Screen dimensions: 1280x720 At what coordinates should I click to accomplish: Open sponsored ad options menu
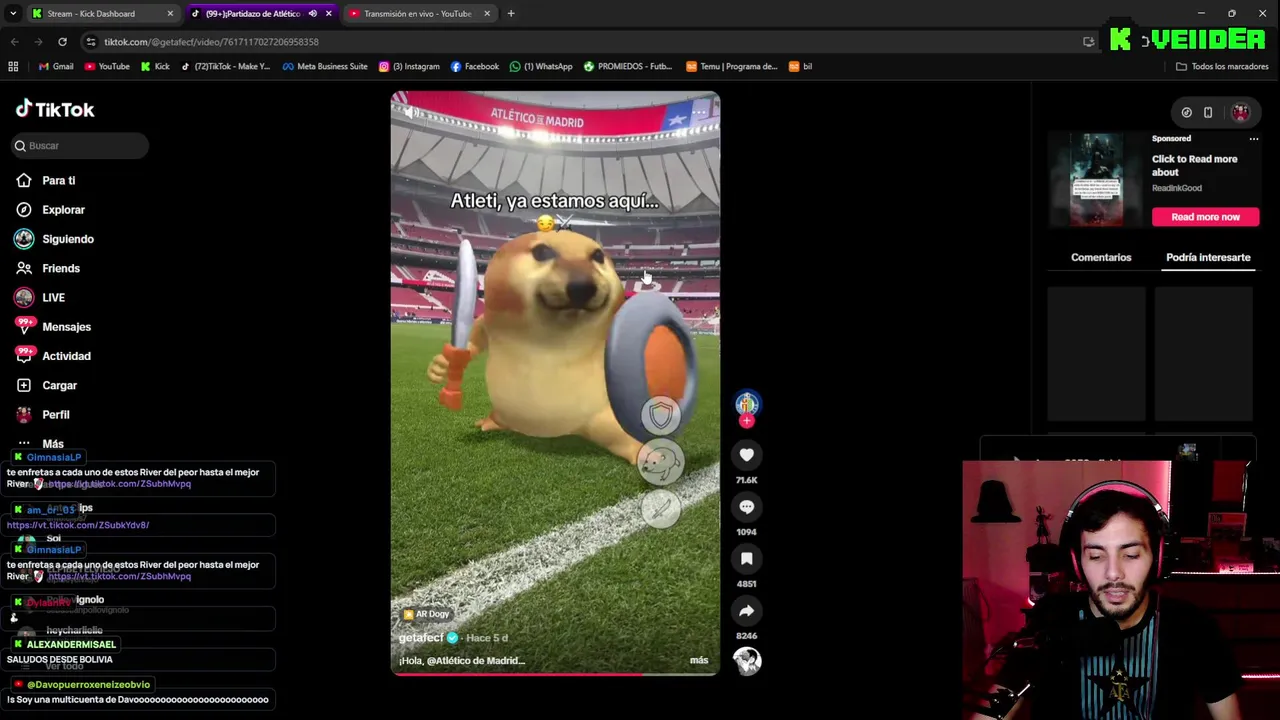pos(1253,139)
